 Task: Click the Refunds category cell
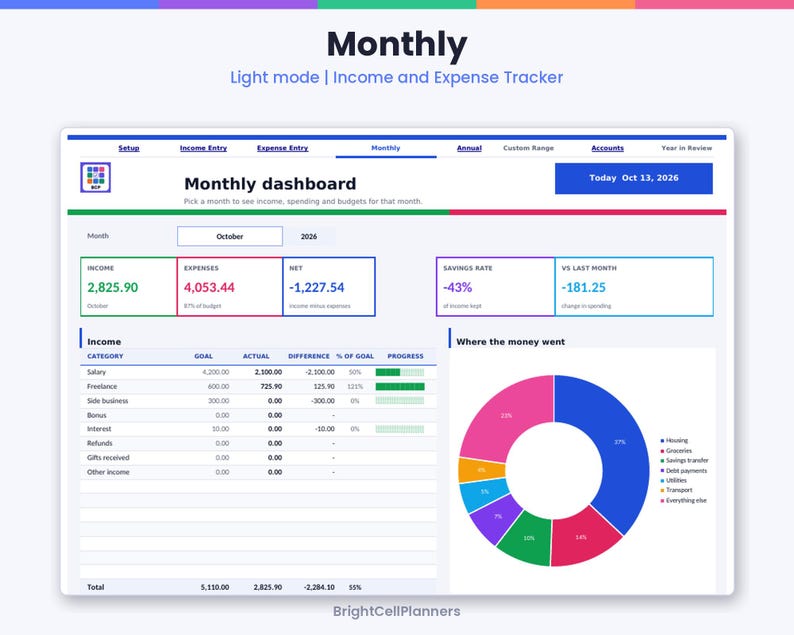click(x=99, y=443)
